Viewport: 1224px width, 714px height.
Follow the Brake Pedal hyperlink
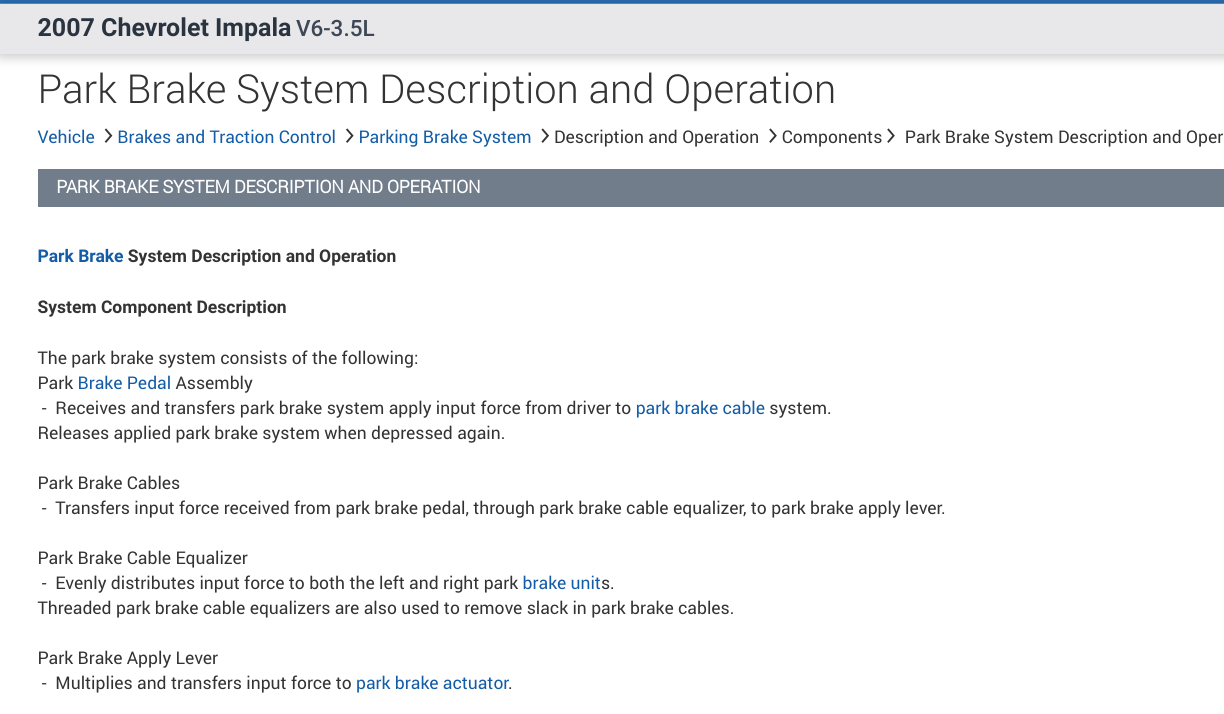pyautogui.click(x=124, y=383)
